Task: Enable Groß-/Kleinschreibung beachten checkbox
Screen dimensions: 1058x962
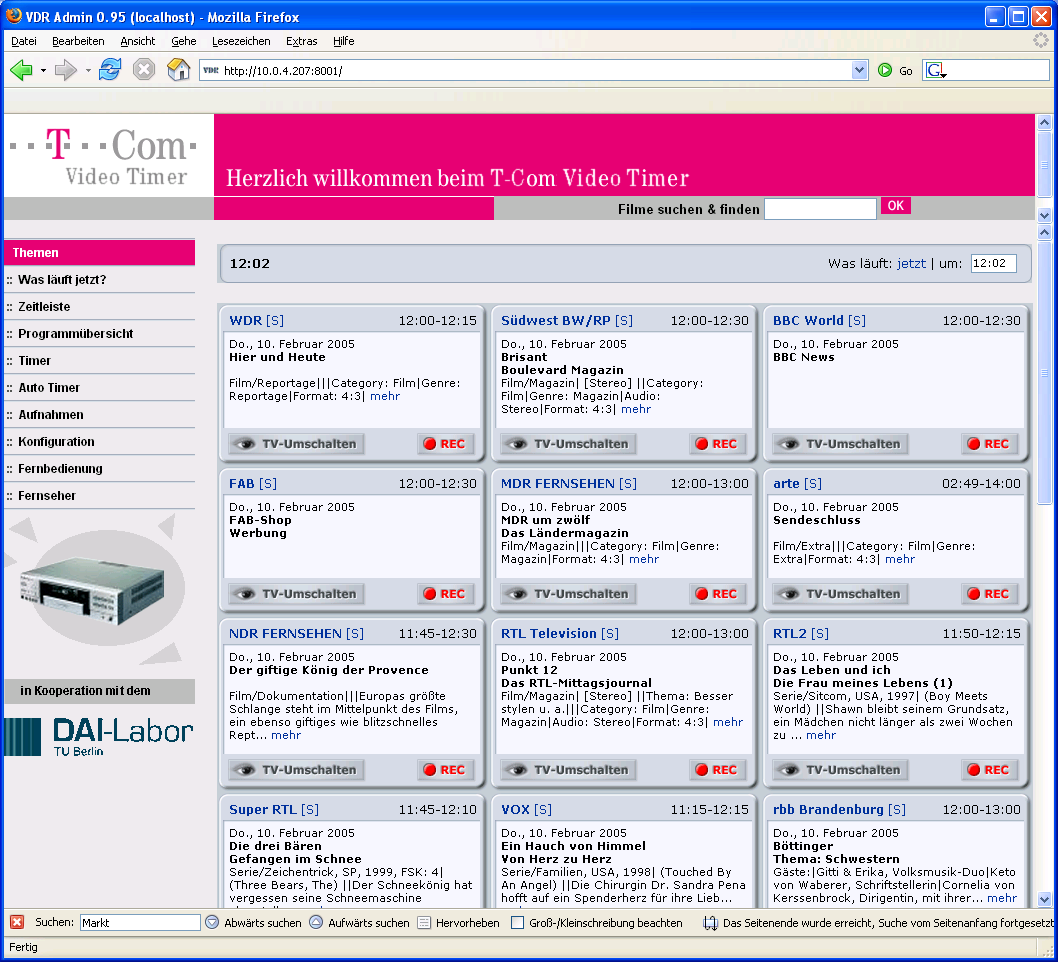Action: pyautogui.click(x=518, y=923)
